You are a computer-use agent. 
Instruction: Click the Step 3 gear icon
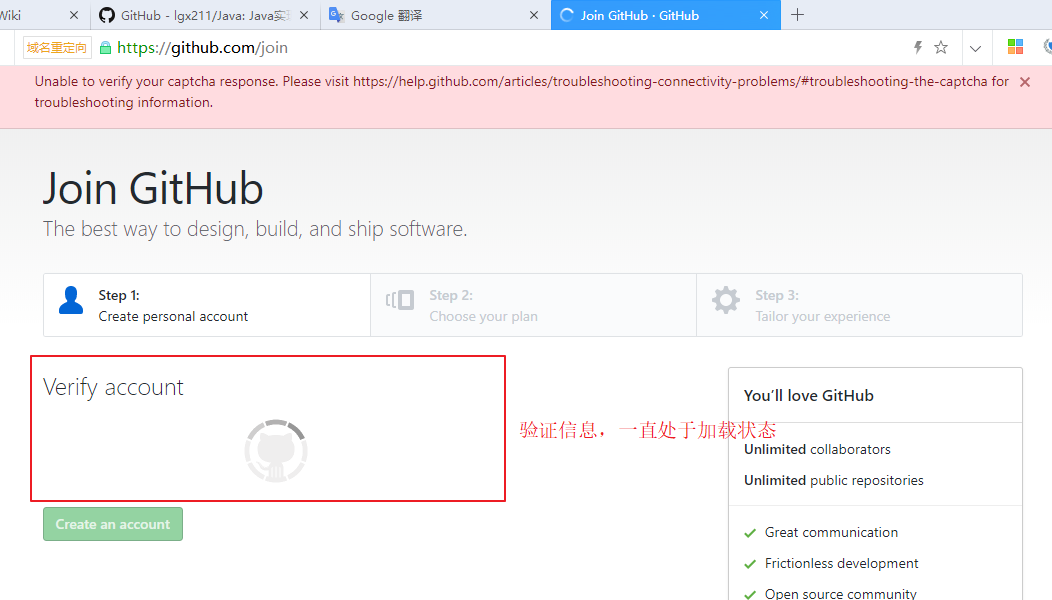point(726,300)
